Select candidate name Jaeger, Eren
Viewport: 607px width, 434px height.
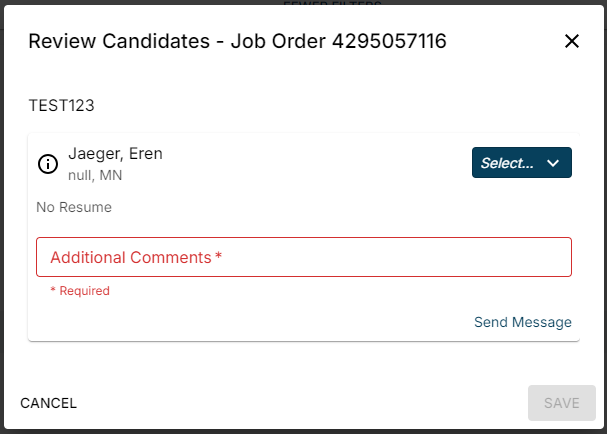point(115,154)
